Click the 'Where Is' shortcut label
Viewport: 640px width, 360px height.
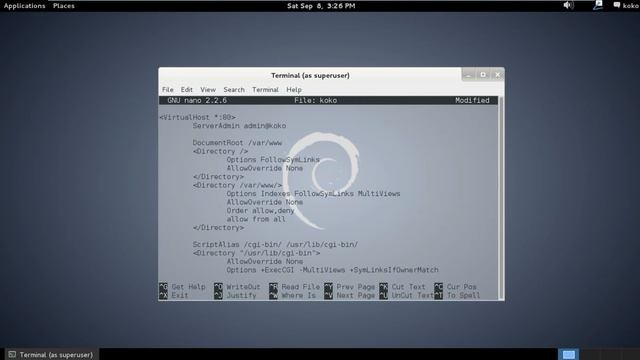tap(298, 296)
